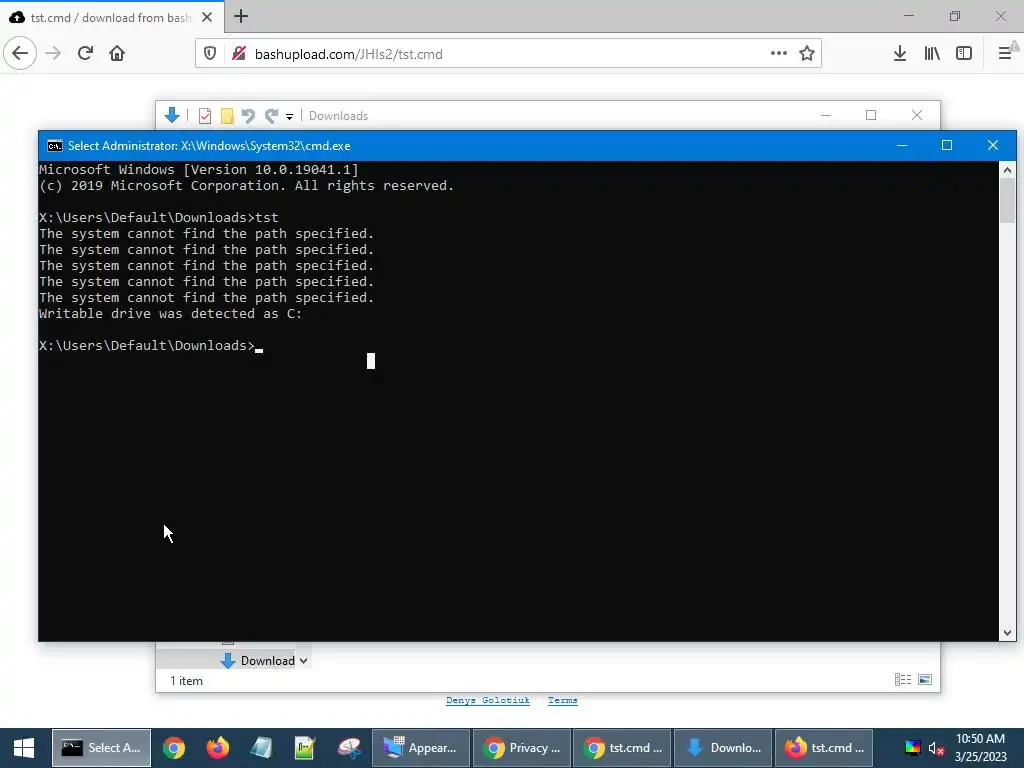
Task: Click the muted volume tray icon
Action: point(936,748)
